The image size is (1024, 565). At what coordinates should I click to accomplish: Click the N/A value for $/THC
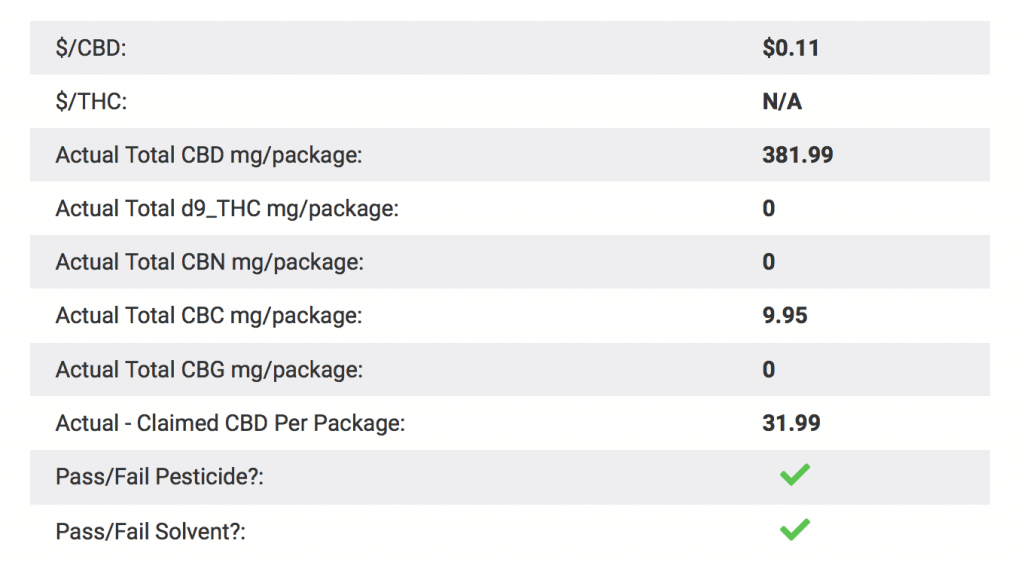(782, 102)
